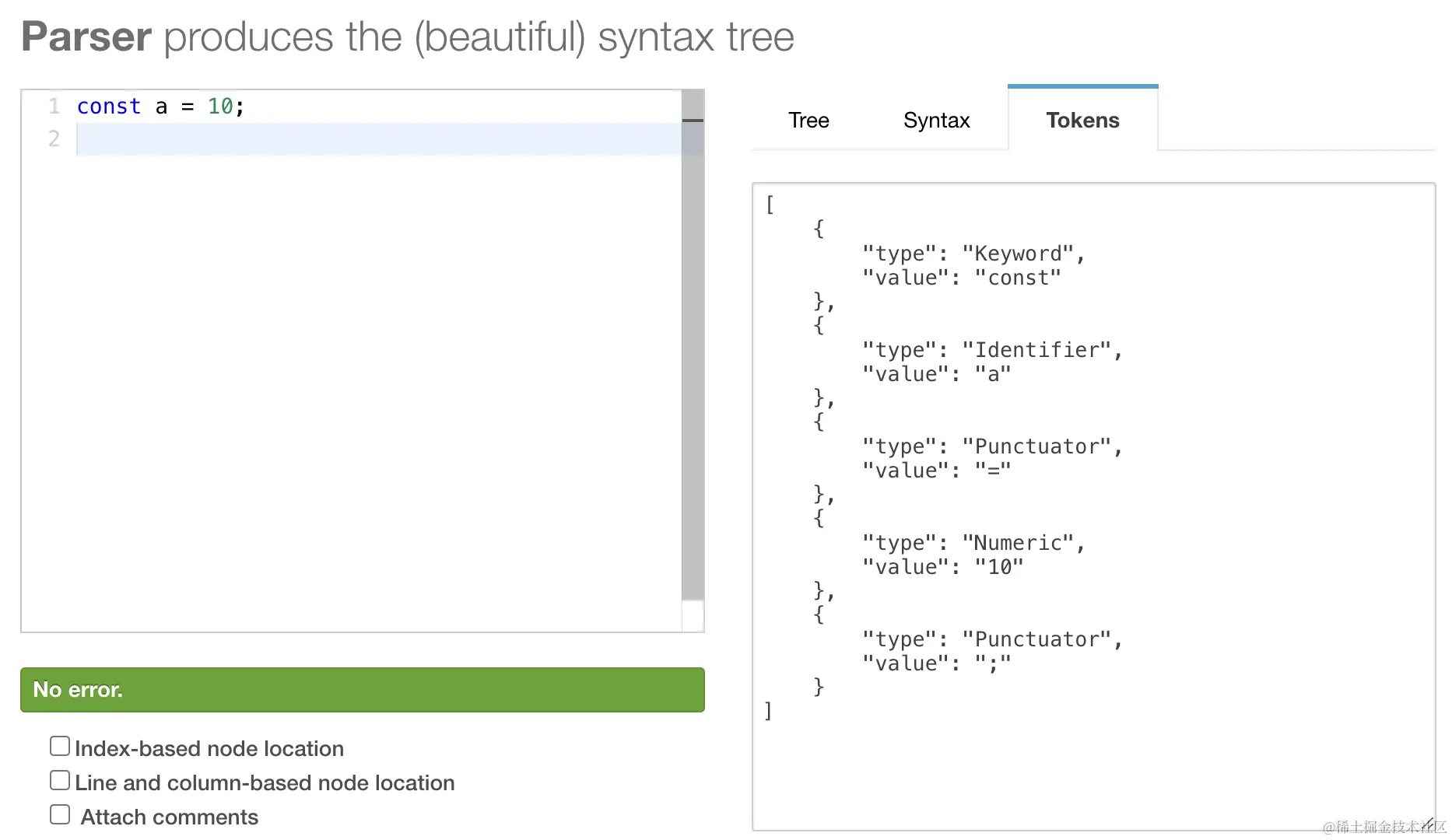Viewport: 1452px width, 840px height.
Task: Click the "const" value in token output
Action: (1018, 278)
